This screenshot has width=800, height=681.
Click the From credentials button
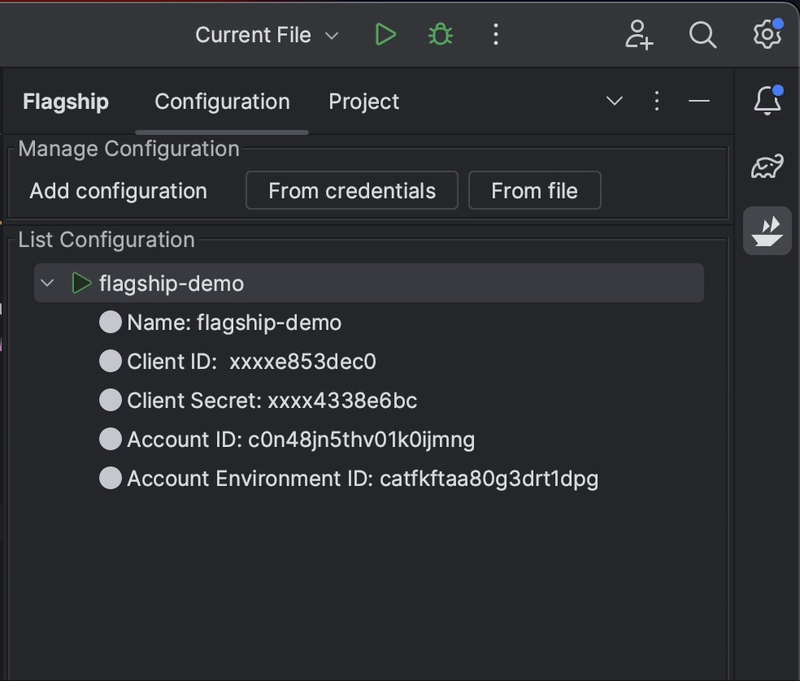[x=352, y=191]
